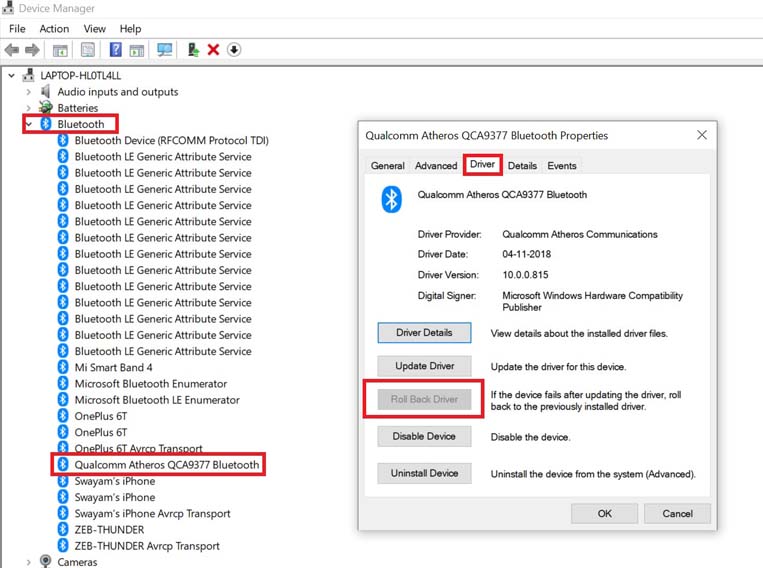The height and width of the screenshot is (568, 763).
Task: Click the Roll Back Driver button
Action: click(424, 399)
